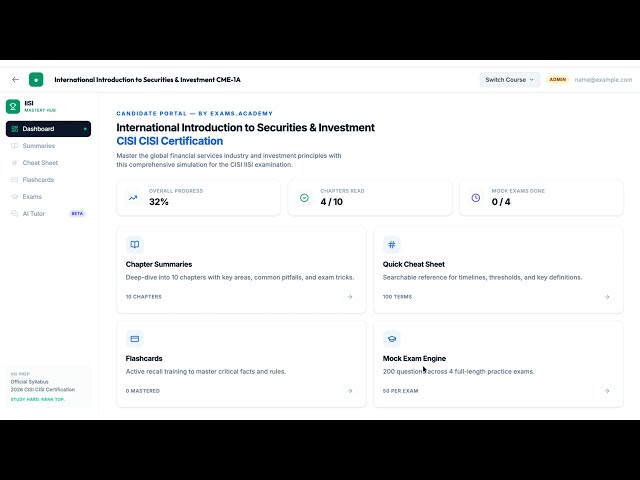Viewport: 640px width, 480px height.
Task: Open the Chapter Summaries card title
Action: pyautogui.click(x=159, y=264)
